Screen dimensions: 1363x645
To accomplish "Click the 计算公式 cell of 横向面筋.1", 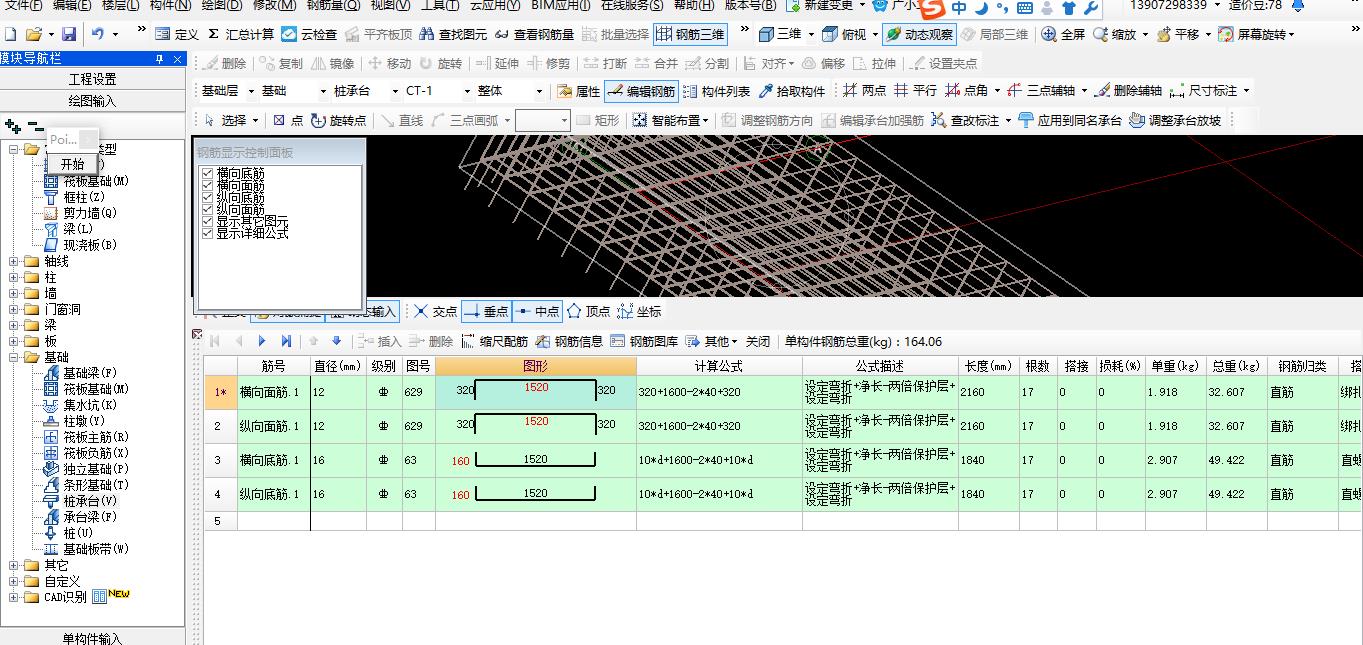I will pos(719,393).
